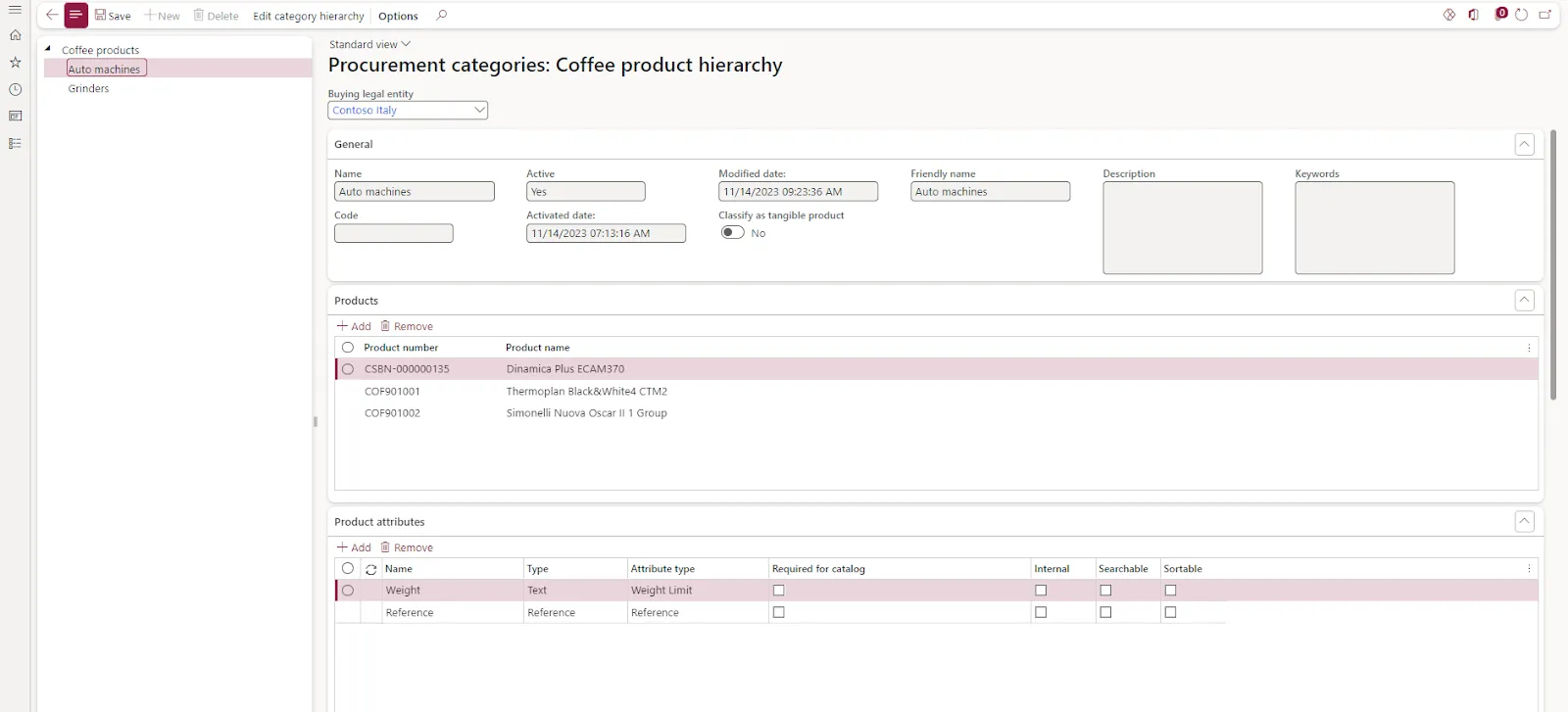Check Searchable for Weight attribute

(x=1105, y=591)
